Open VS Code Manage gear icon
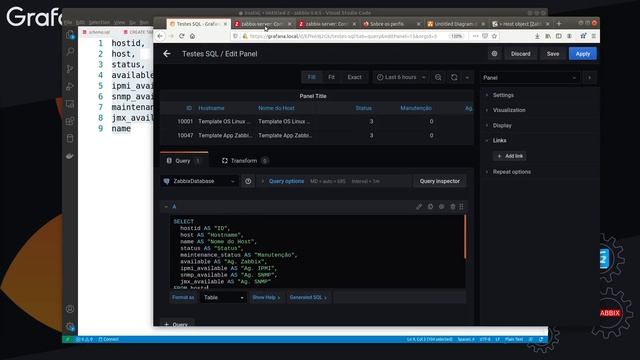 [x=70, y=327]
